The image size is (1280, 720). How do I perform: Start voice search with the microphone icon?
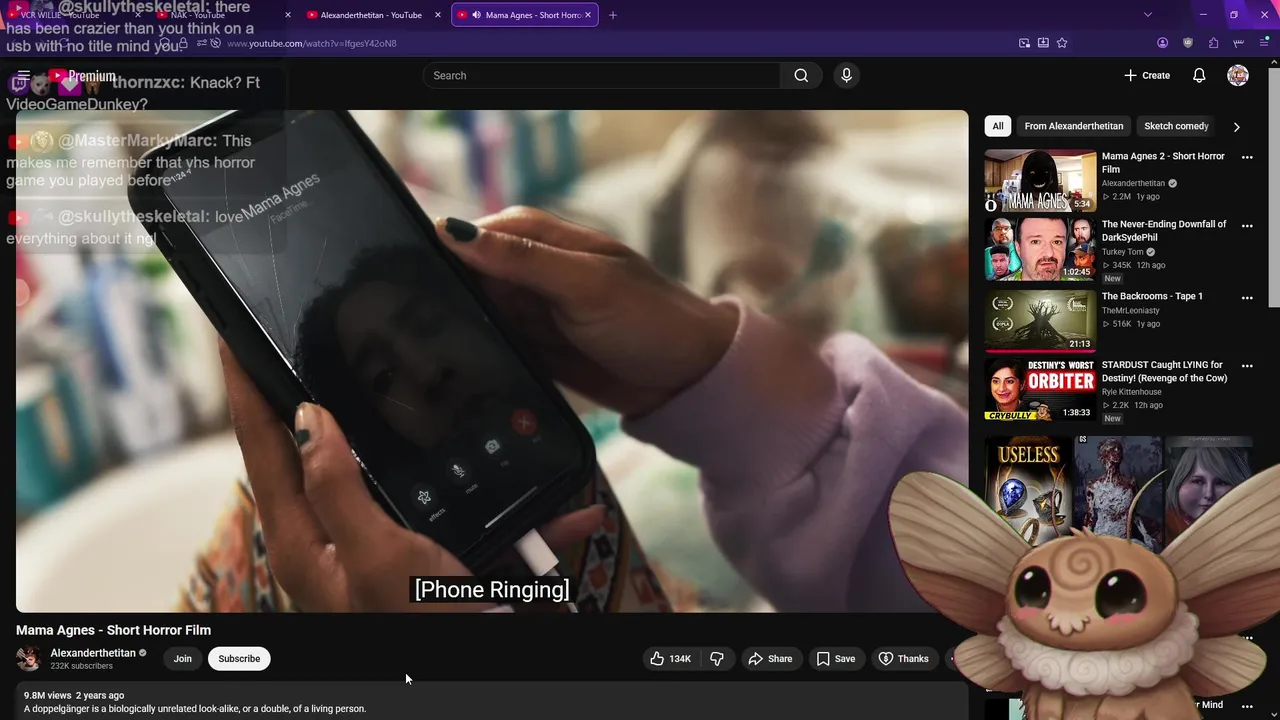(x=846, y=75)
